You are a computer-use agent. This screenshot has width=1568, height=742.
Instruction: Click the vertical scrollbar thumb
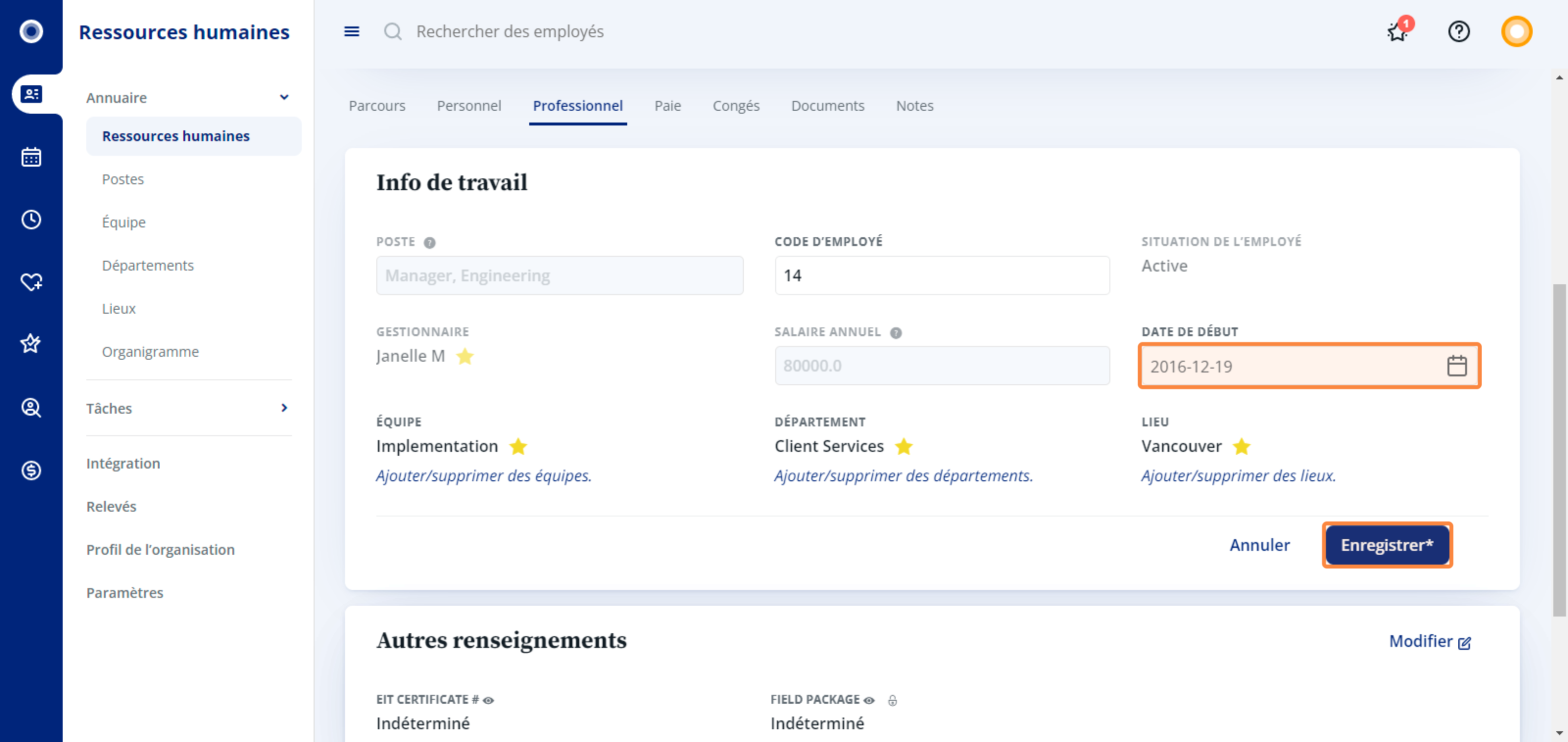1559,450
